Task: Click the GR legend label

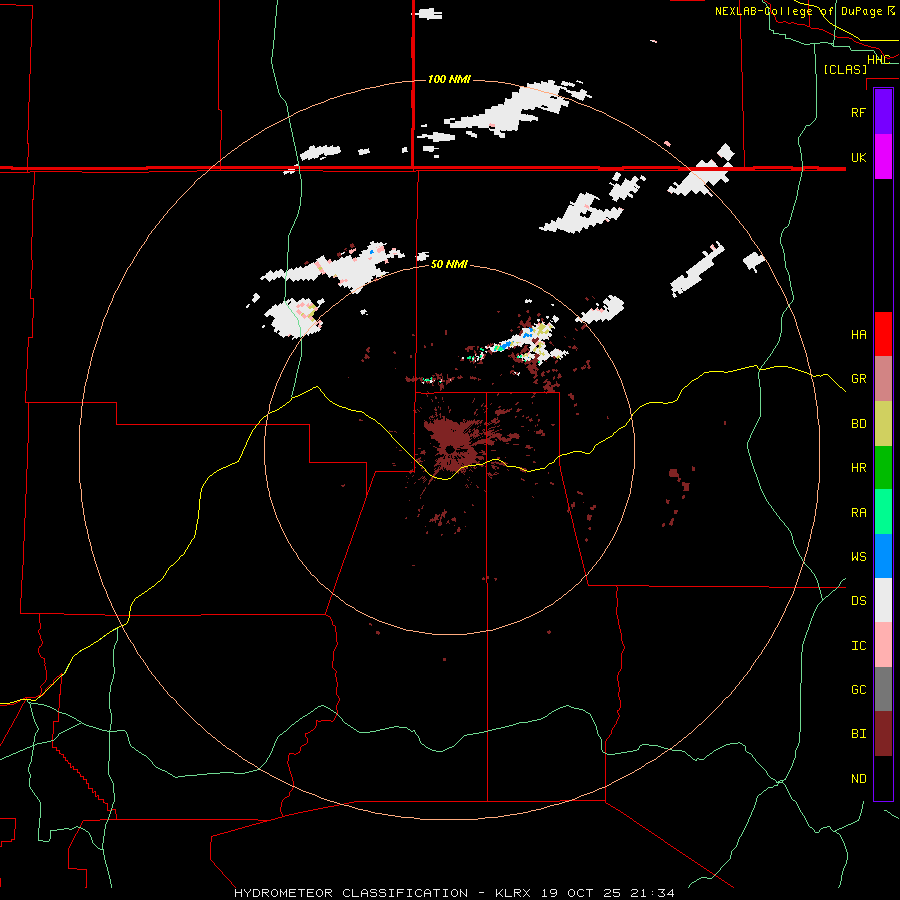Action: pyautogui.click(x=859, y=379)
